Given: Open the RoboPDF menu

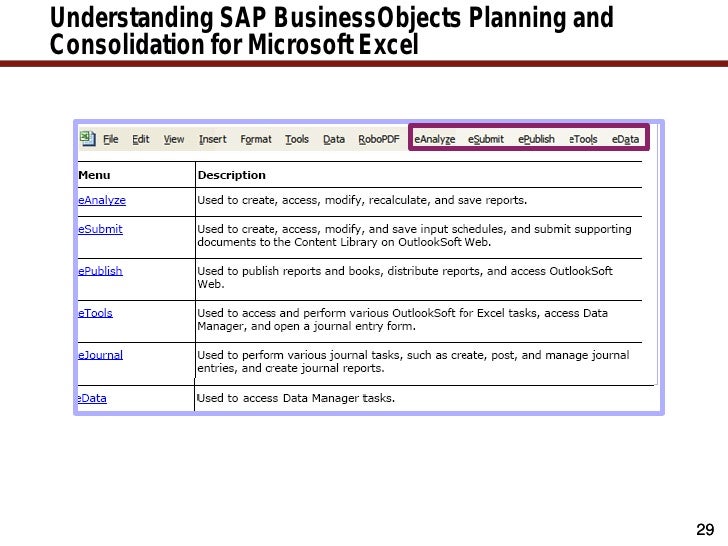Looking at the screenshot, I should tap(379, 139).
